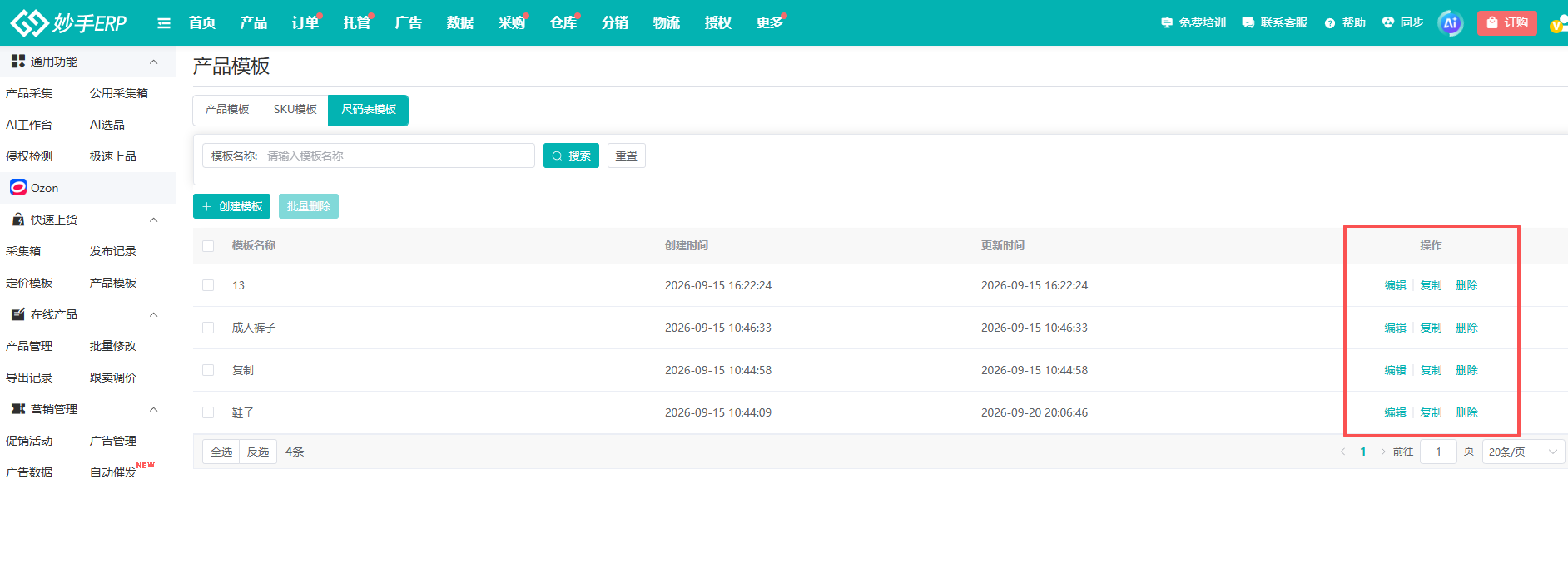Switch to the SKU模板 tab
Viewport: 1568px width, 563px height.
coord(295,110)
